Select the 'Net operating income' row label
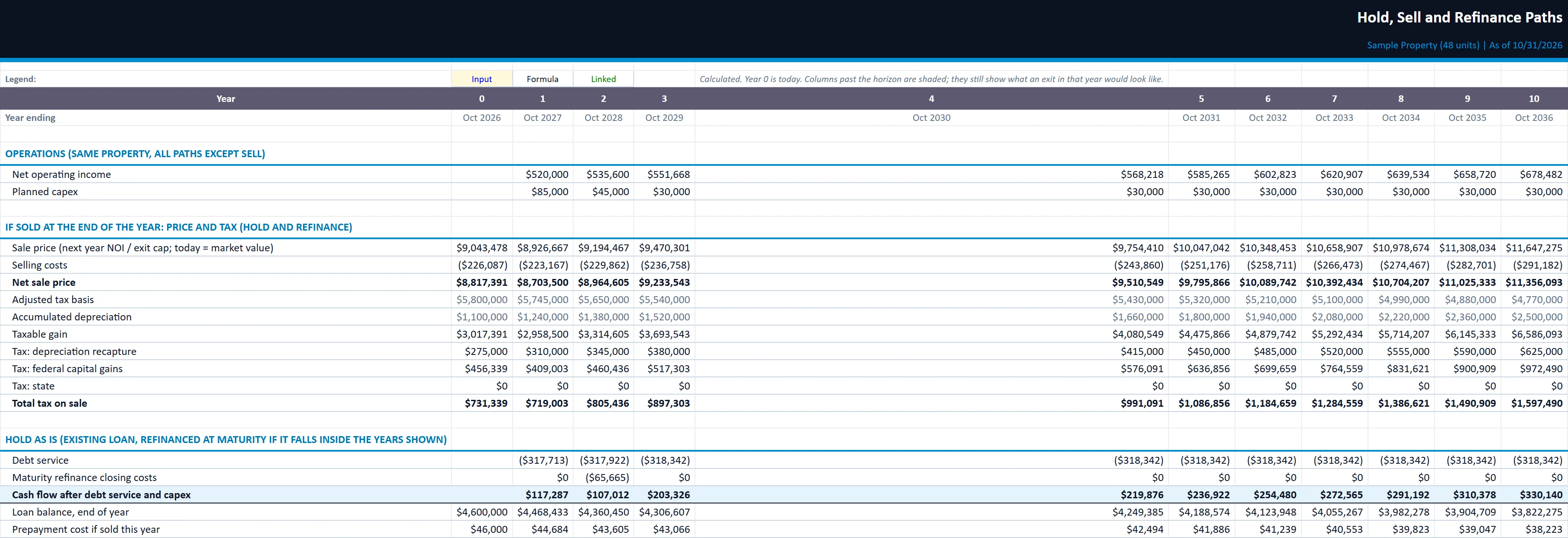The height and width of the screenshot is (538, 1568). point(61,174)
